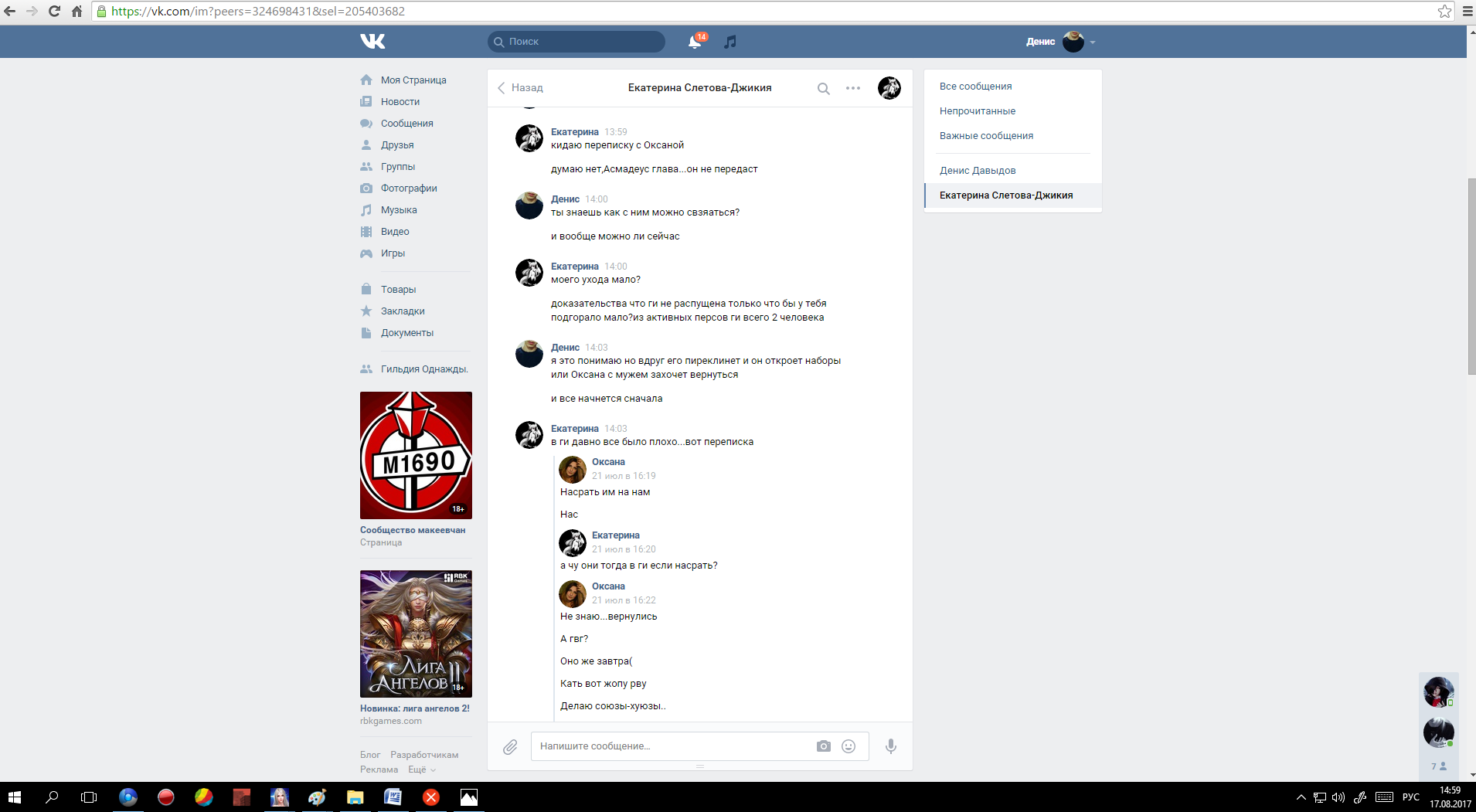Record voice message with microphone icon

pyautogui.click(x=891, y=746)
